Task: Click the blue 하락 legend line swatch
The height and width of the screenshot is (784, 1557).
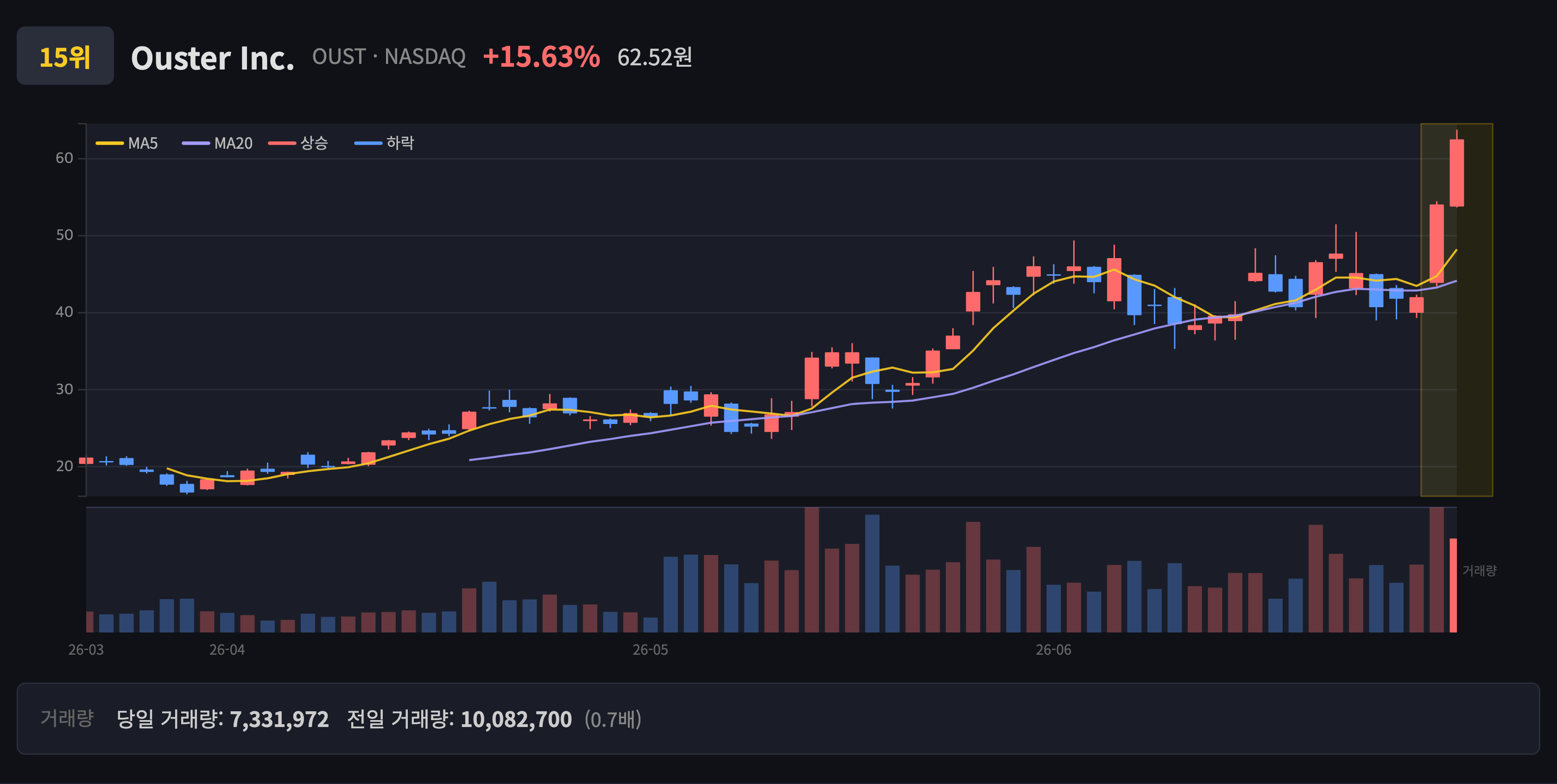Action: [x=368, y=143]
